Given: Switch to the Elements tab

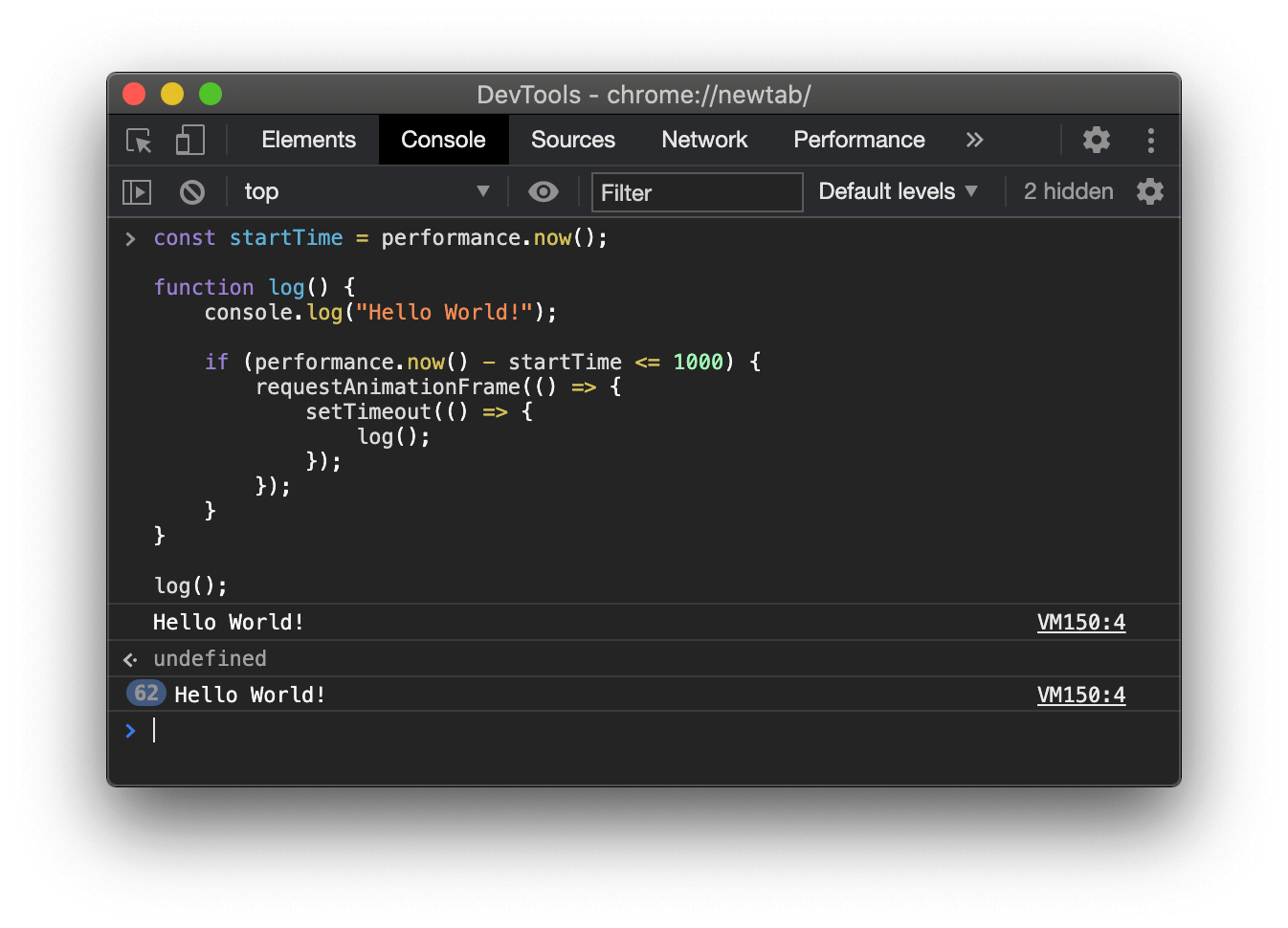Looking at the screenshot, I should 308,141.
